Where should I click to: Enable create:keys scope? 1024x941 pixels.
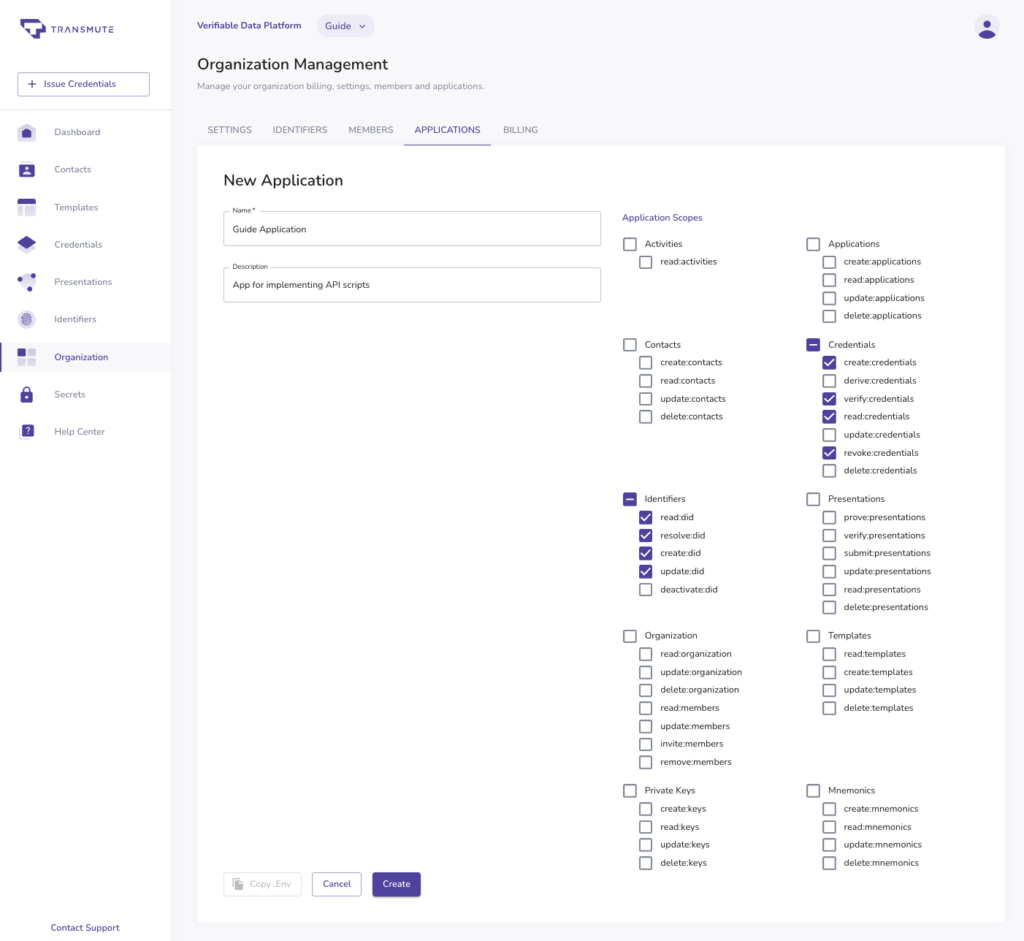click(645, 809)
